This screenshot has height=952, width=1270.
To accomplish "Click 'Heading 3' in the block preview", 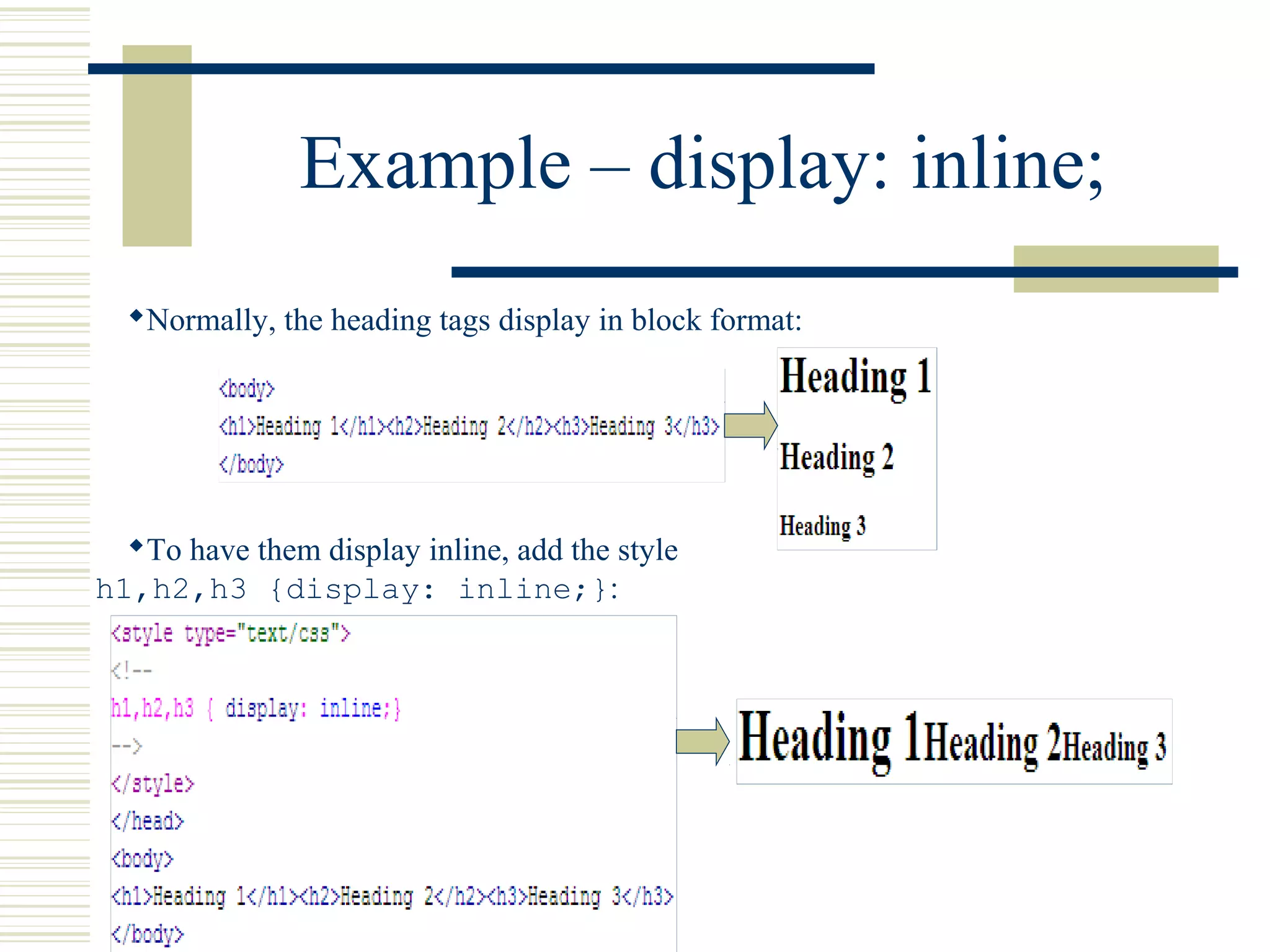I will point(822,526).
